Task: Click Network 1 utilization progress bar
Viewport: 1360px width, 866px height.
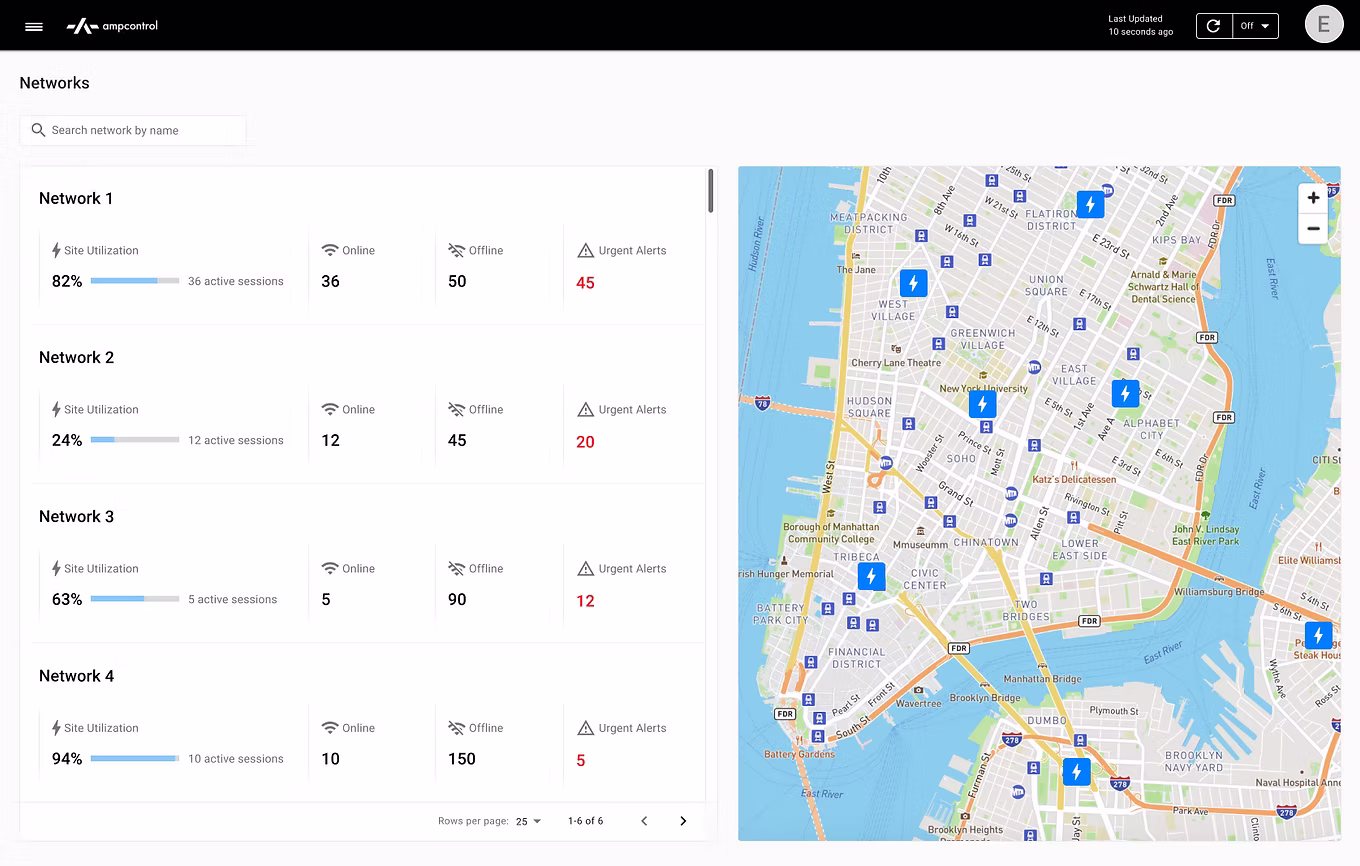Action: tap(135, 281)
